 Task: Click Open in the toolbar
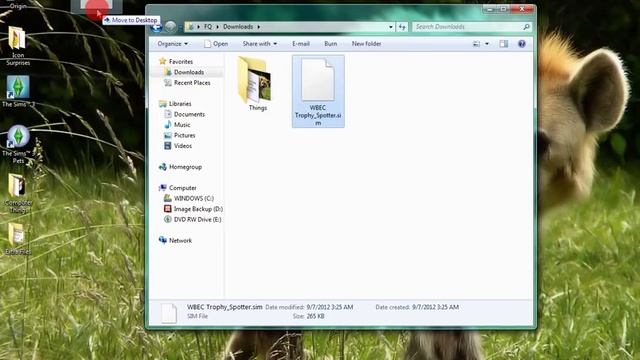(x=216, y=44)
